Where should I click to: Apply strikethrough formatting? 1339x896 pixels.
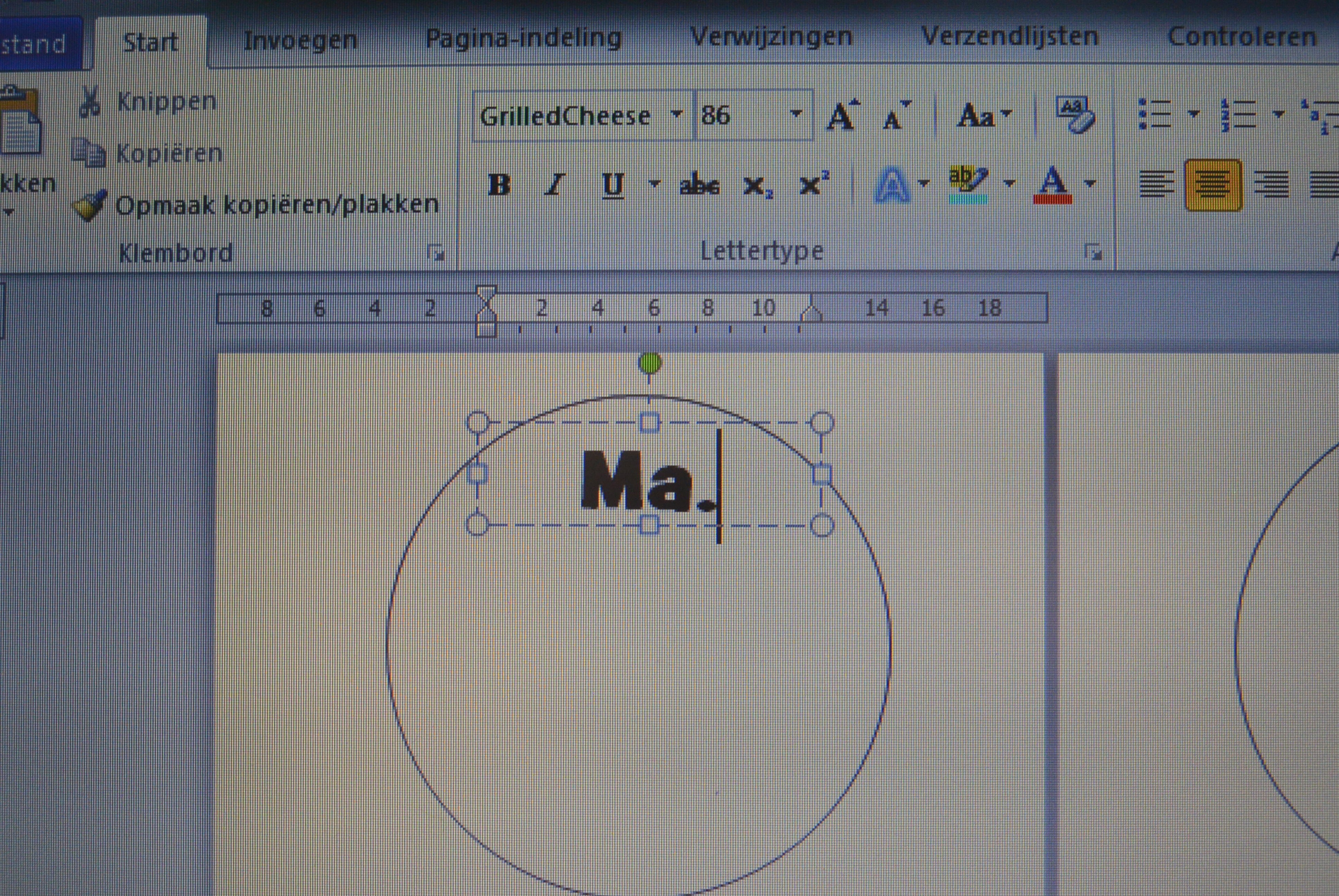[700, 185]
